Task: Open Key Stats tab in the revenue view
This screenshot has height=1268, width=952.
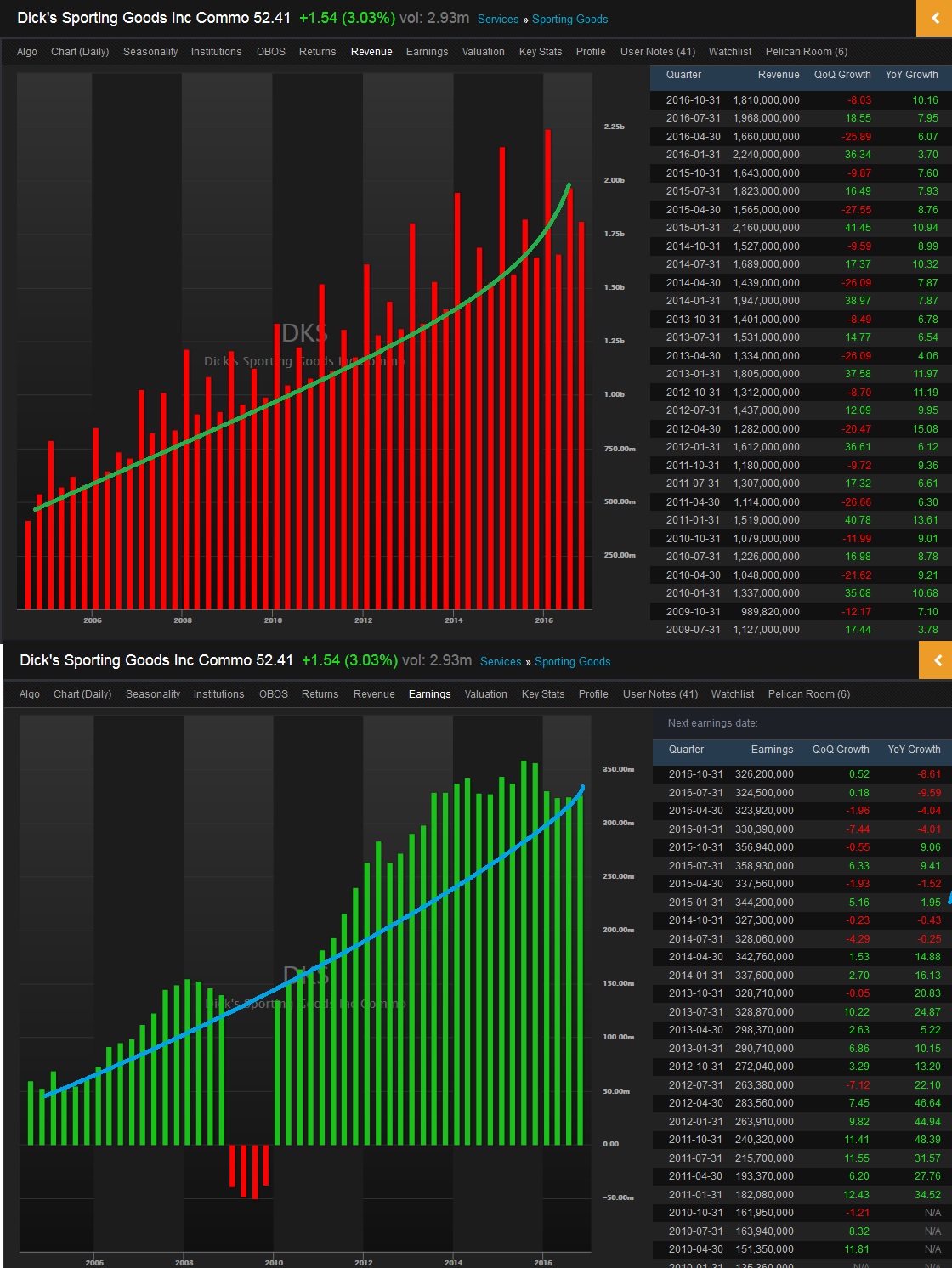Action: click(x=541, y=52)
